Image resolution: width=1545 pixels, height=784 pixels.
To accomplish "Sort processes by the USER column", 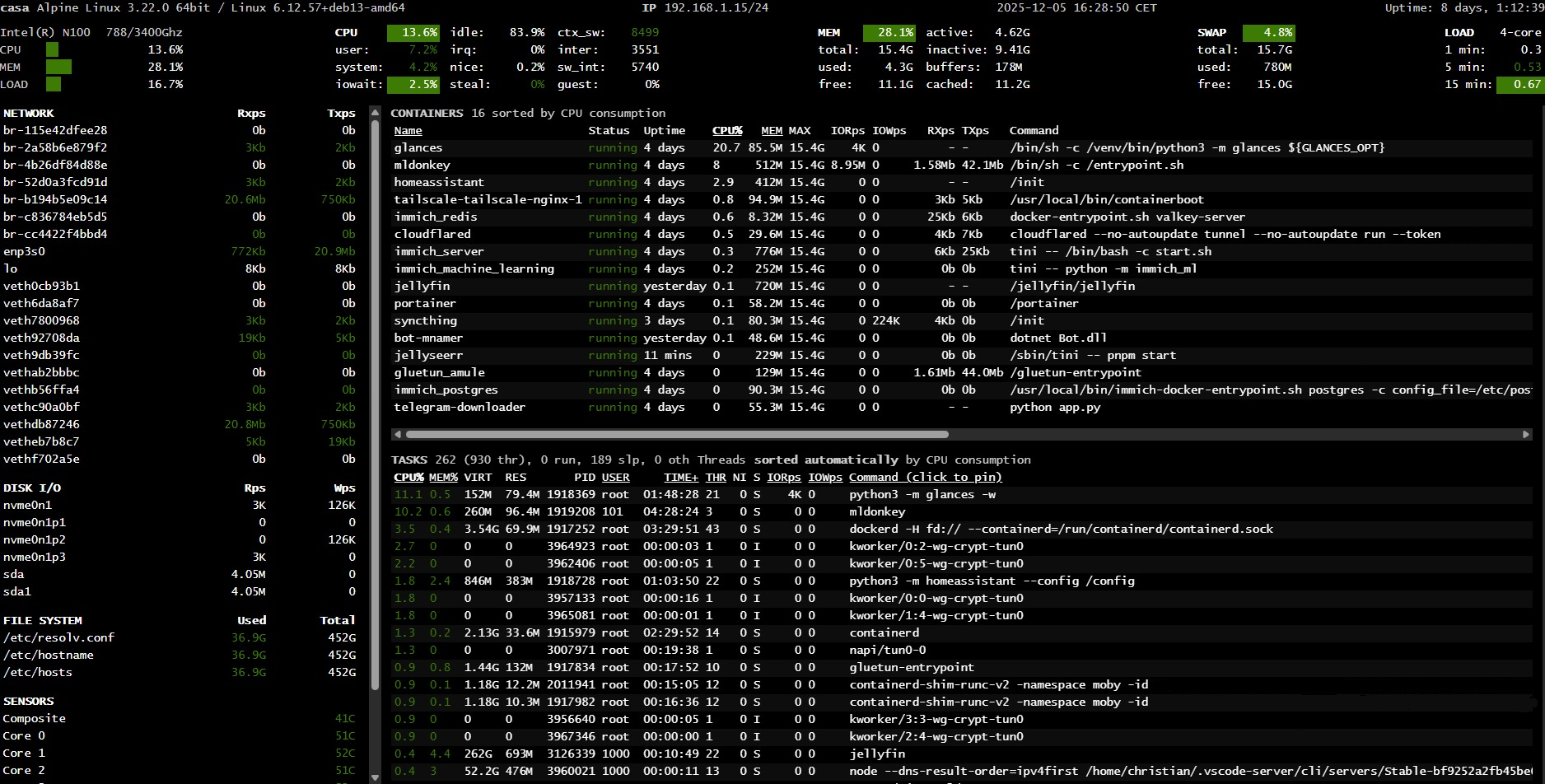I will pos(615,478).
